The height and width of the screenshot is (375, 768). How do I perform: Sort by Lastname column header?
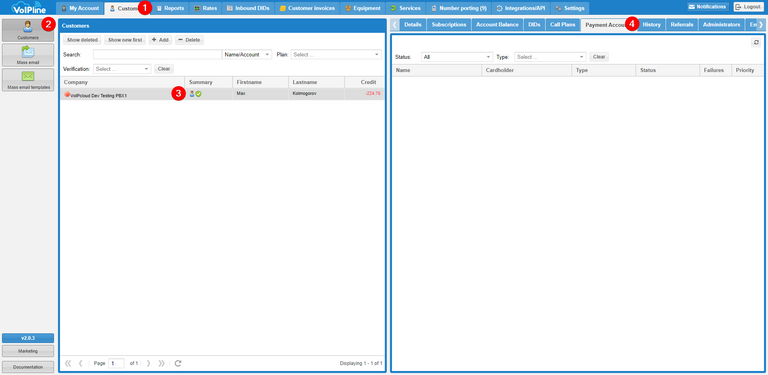pos(316,82)
